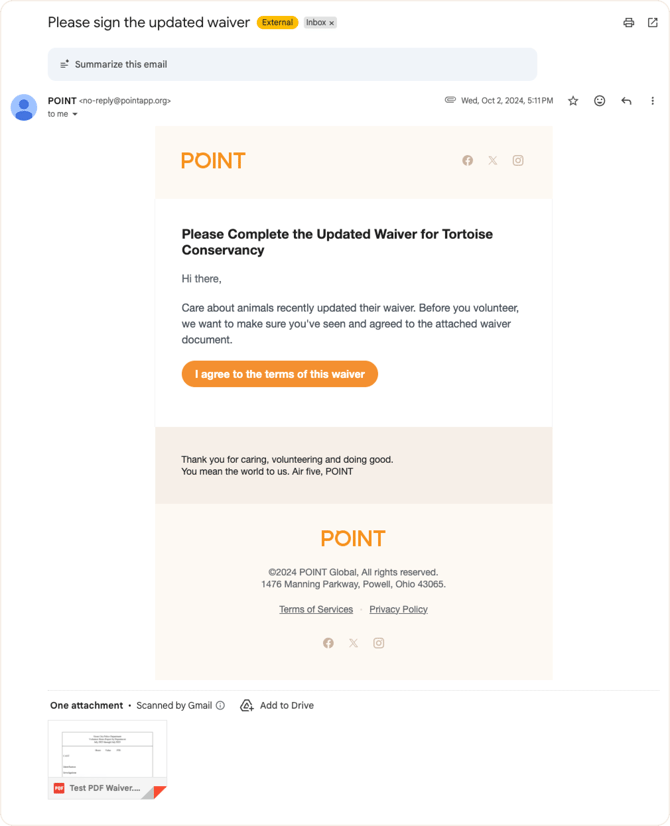
Task: Click the Summarize this email button
Action: tap(292, 64)
